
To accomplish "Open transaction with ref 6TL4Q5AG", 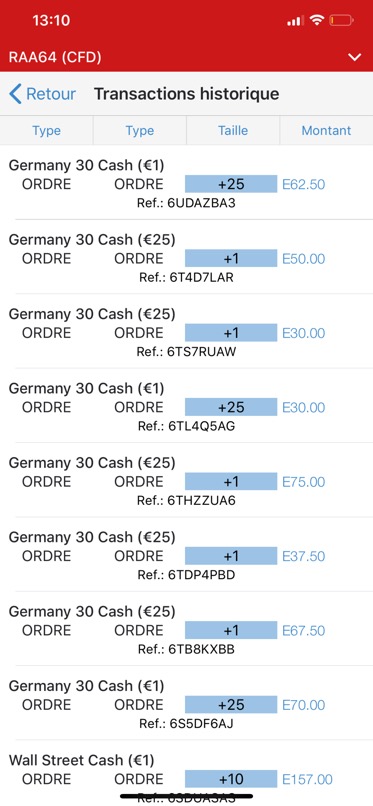I will click(186, 407).
